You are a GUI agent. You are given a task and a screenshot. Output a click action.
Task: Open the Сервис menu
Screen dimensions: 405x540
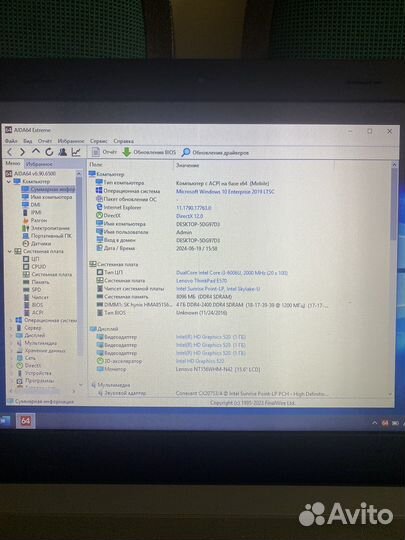coord(98,141)
